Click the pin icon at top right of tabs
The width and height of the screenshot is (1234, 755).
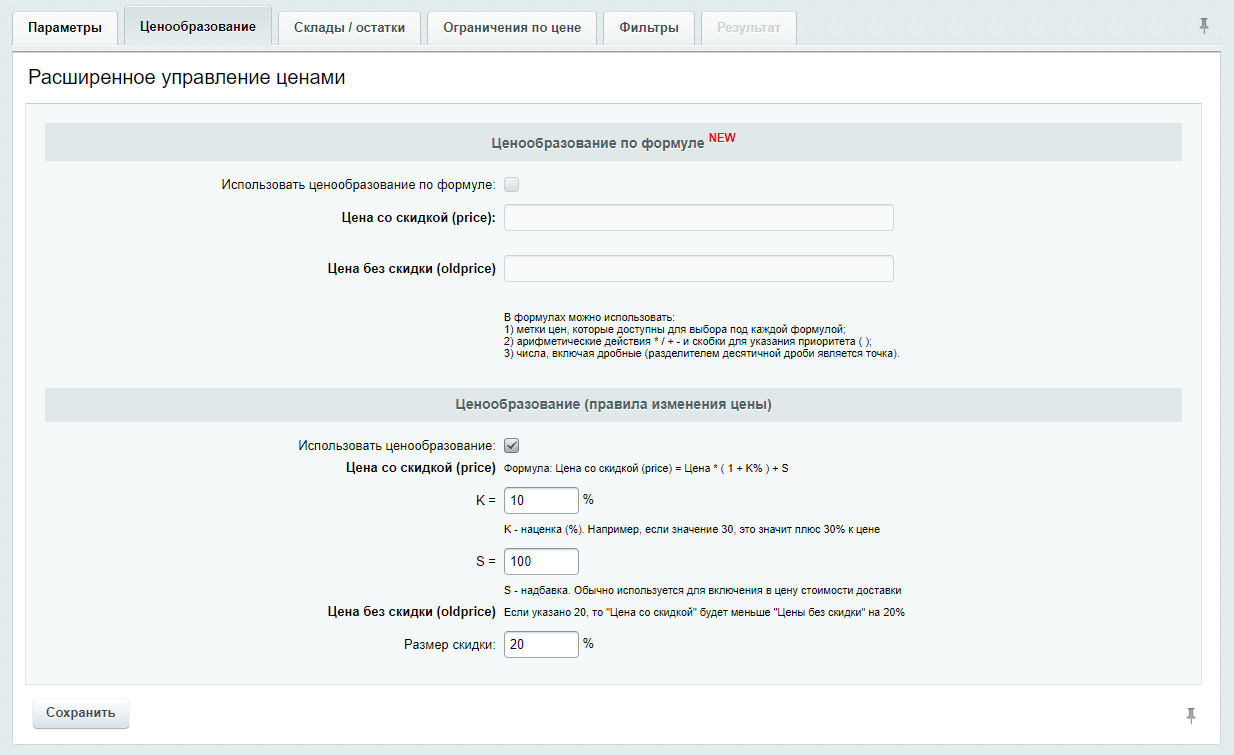point(1204,26)
